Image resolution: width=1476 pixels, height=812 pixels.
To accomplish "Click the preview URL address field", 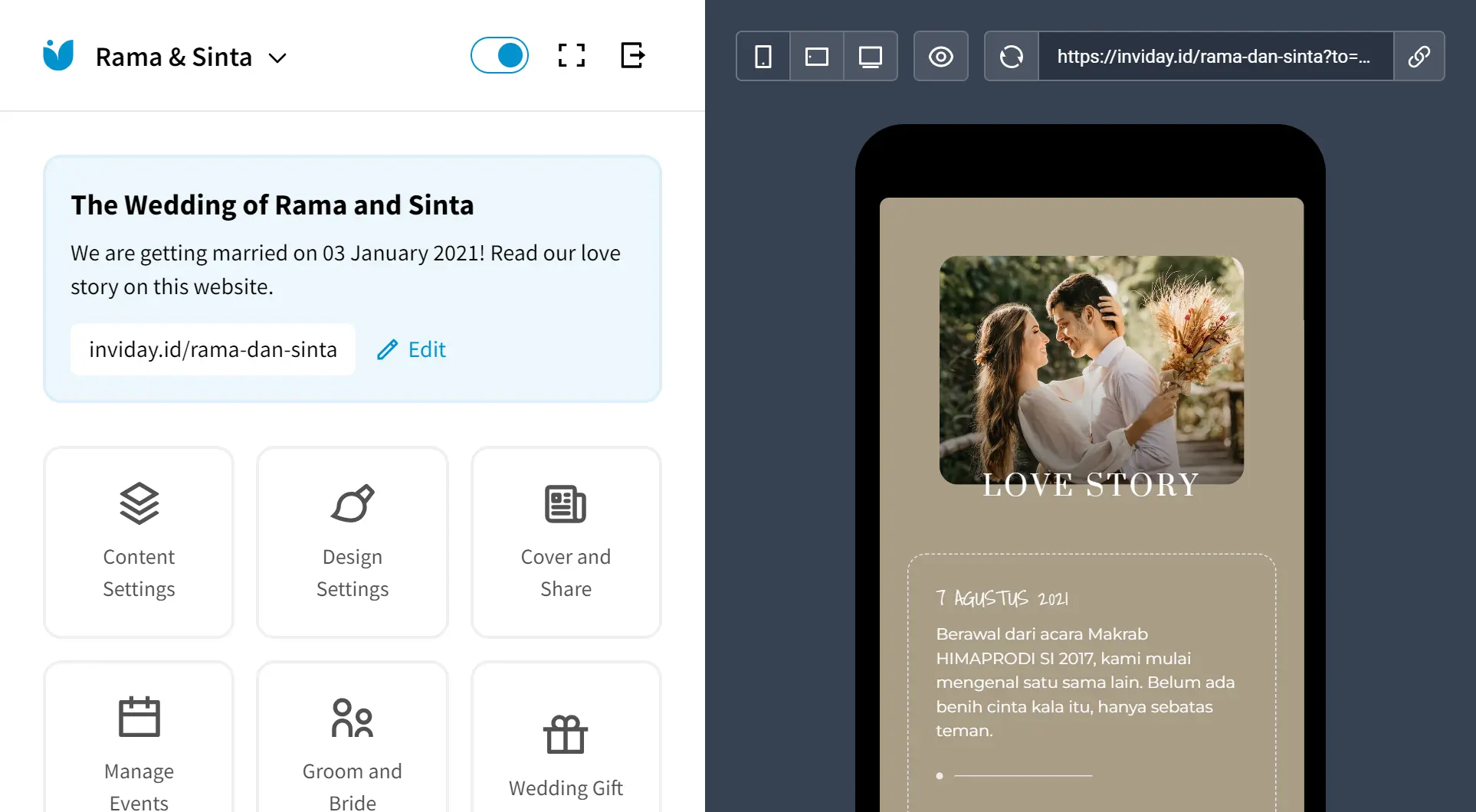I will 1215,56.
